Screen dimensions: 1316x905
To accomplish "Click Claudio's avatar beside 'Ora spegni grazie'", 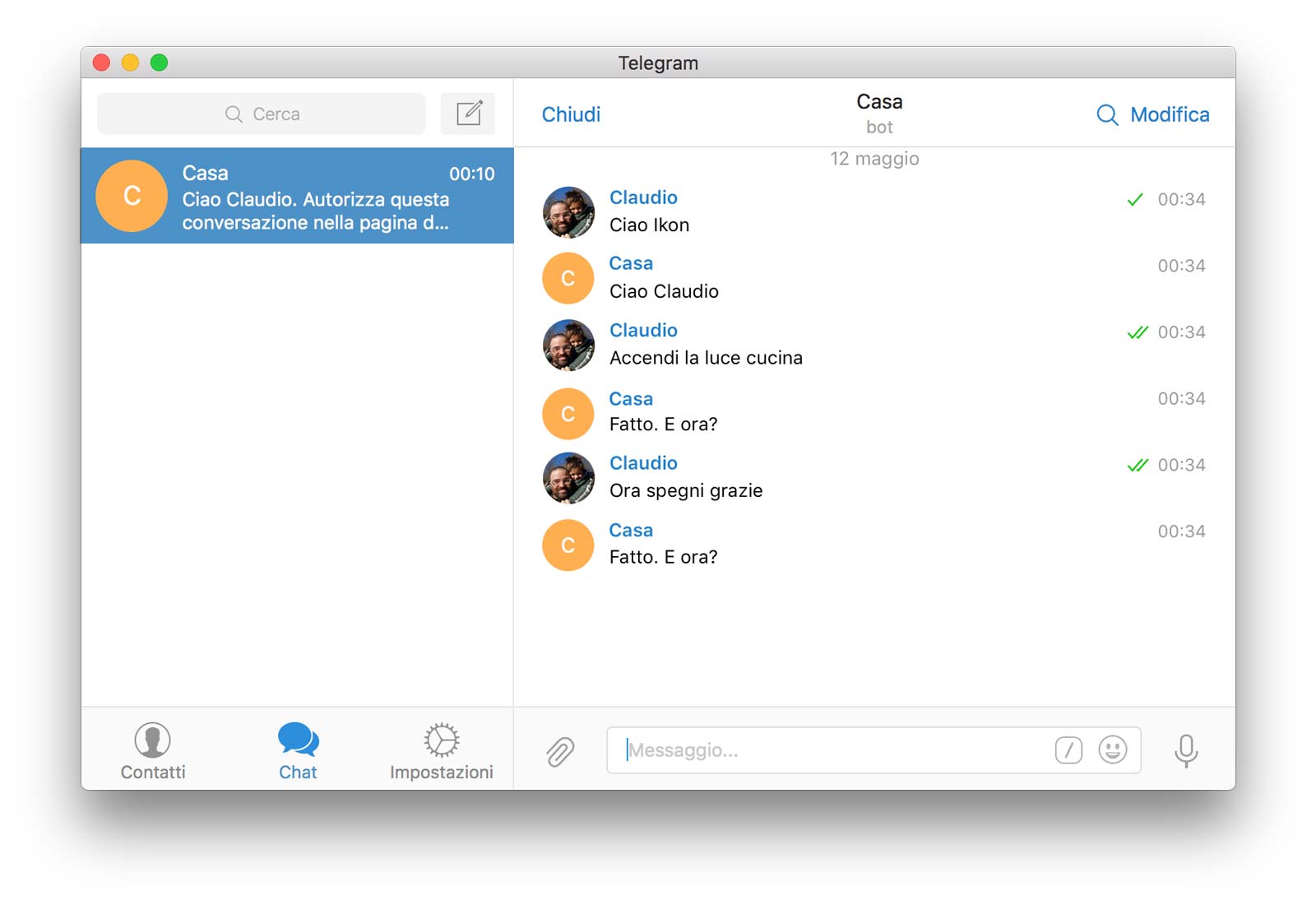I will [x=568, y=477].
